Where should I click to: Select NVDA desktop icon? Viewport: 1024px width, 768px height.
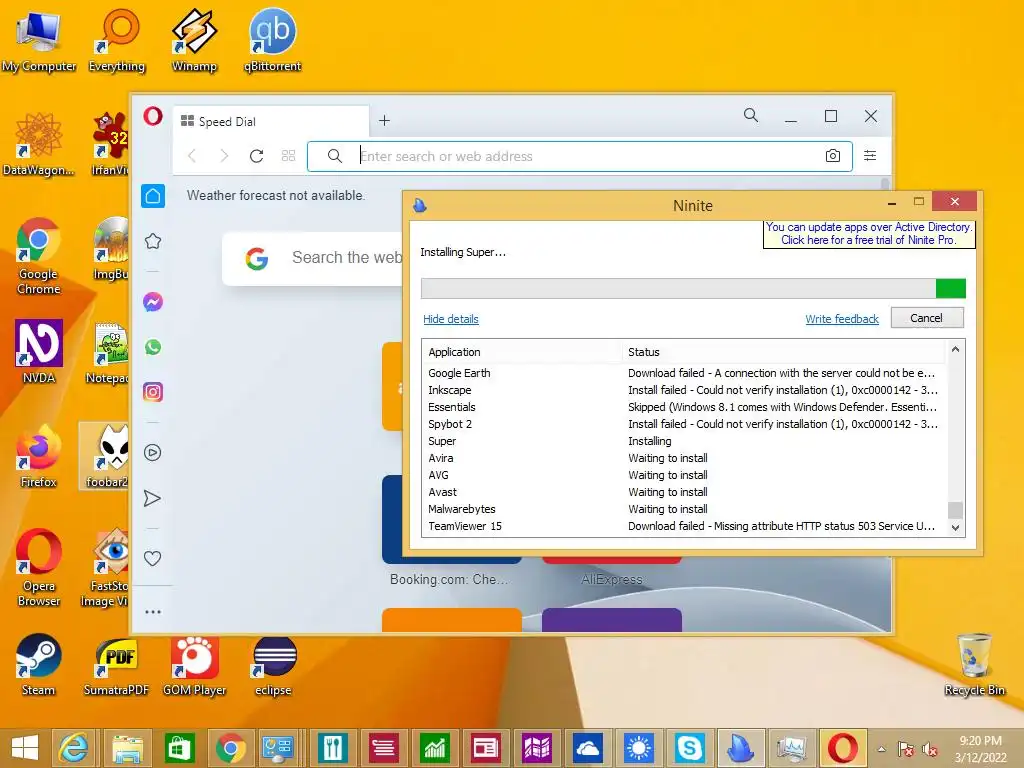[x=39, y=351]
